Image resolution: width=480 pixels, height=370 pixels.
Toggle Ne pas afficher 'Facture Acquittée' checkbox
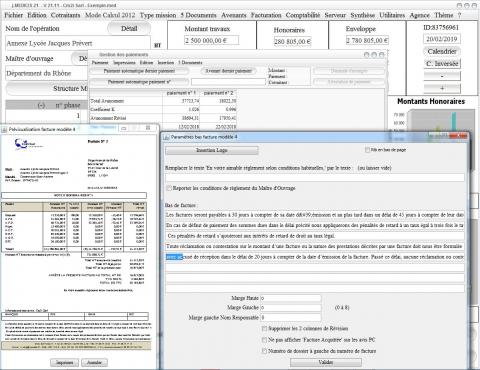coord(264,340)
